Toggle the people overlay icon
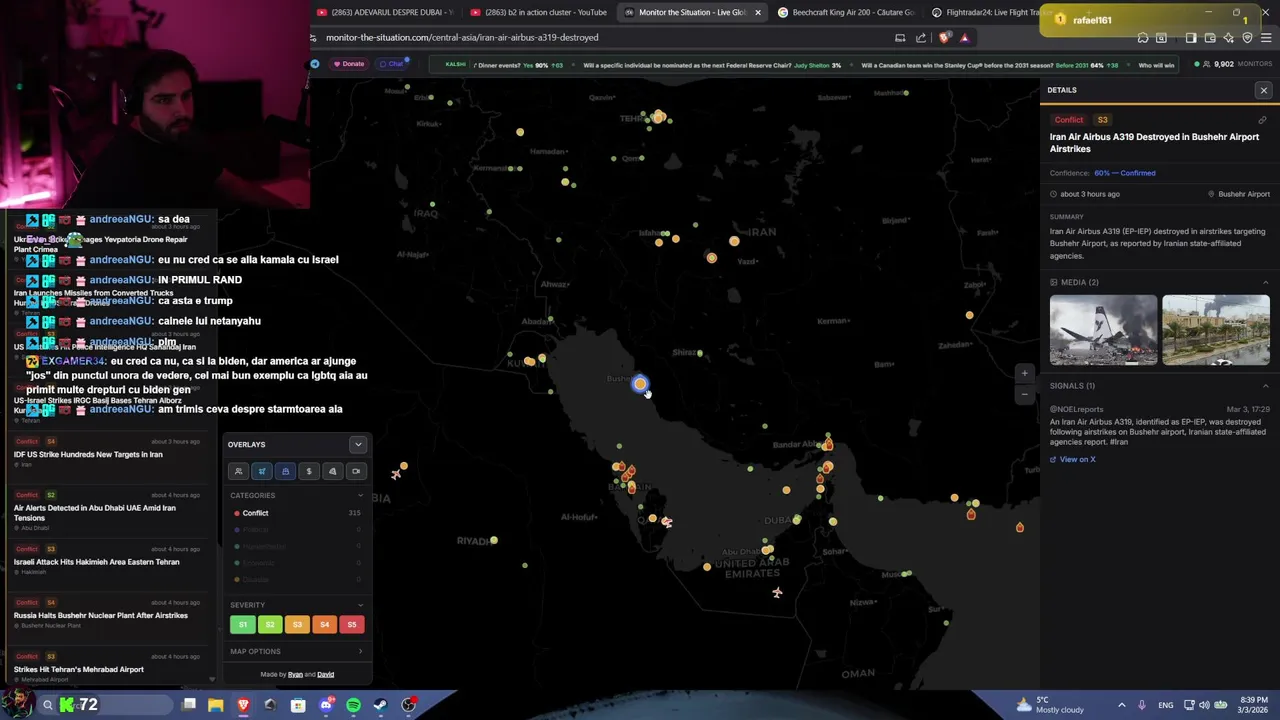Viewport: 1280px width, 720px height. point(238,471)
